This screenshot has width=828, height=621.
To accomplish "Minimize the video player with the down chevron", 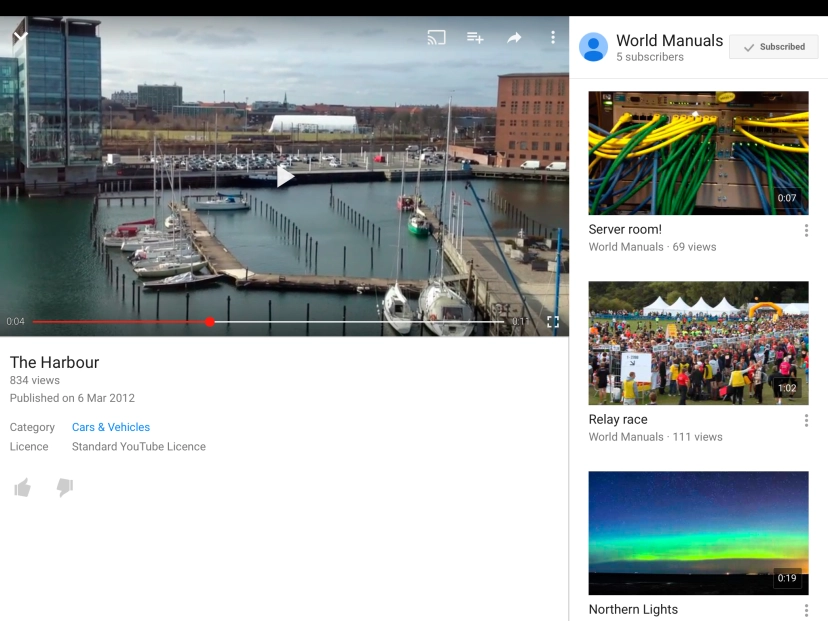I will pyautogui.click(x=20, y=36).
